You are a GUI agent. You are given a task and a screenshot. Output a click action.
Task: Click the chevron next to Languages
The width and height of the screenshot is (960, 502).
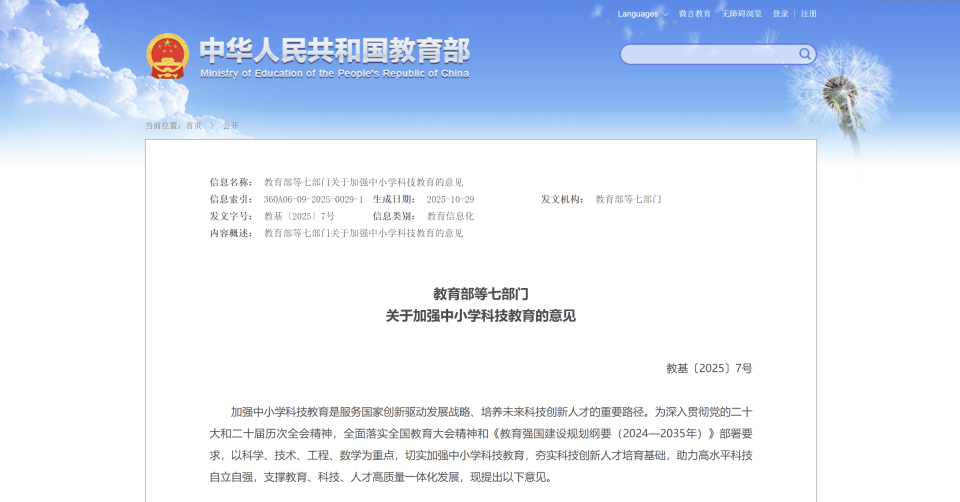(665, 14)
